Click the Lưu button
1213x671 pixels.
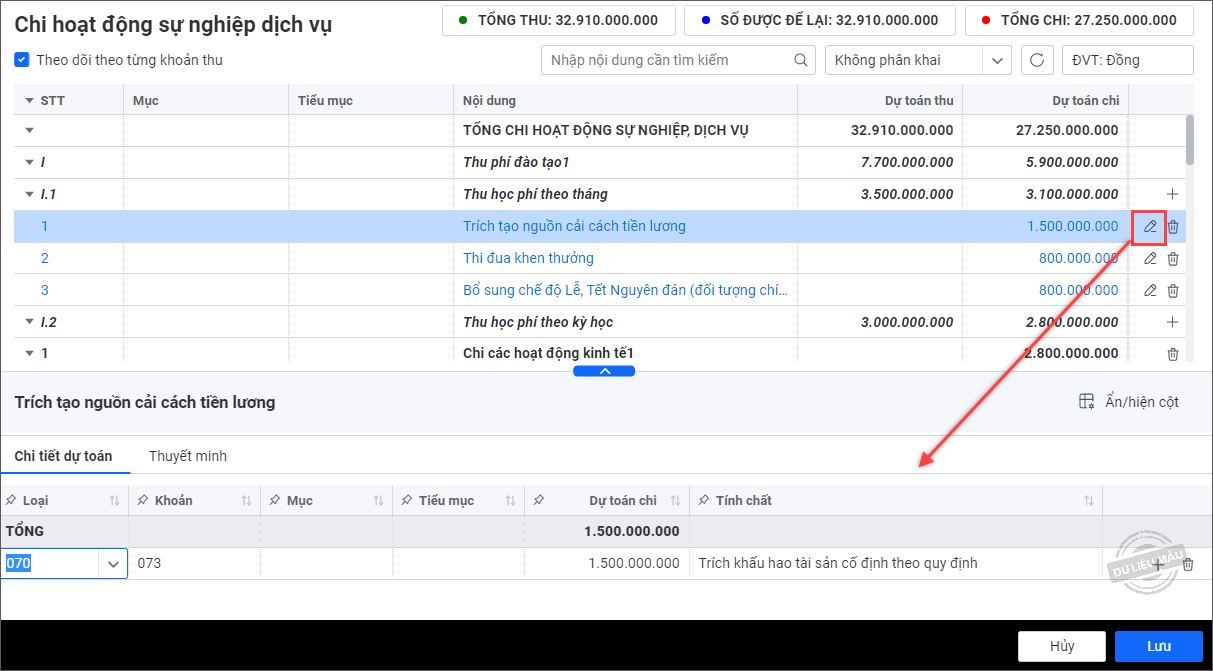point(1158,646)
